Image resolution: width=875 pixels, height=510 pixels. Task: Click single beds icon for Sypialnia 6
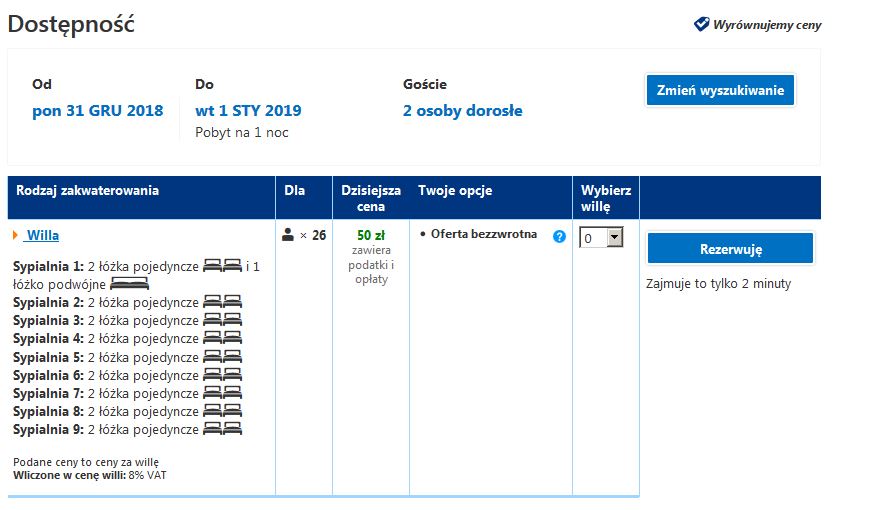[222, 374]
